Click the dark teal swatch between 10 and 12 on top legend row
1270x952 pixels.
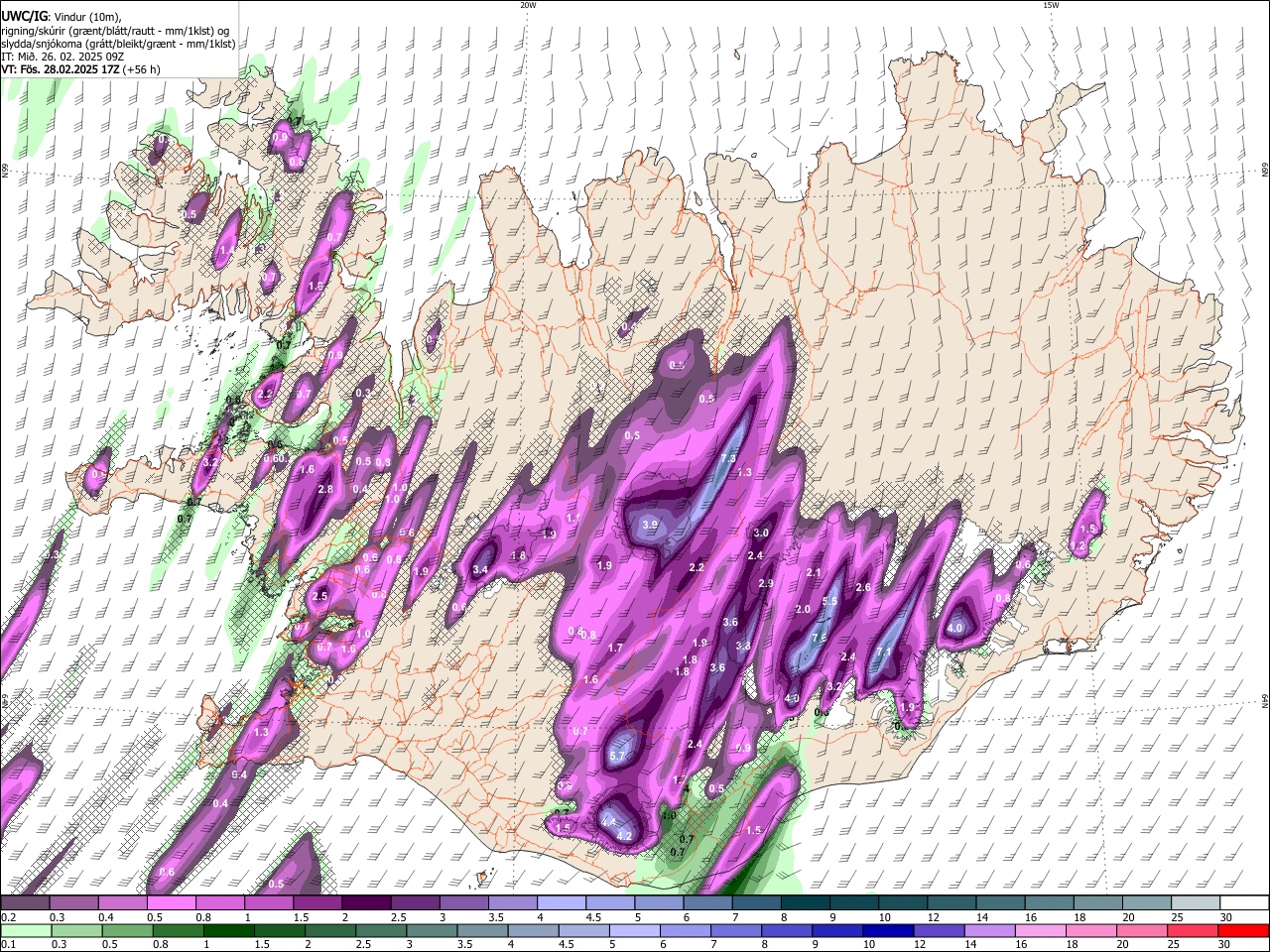(902, 903)
